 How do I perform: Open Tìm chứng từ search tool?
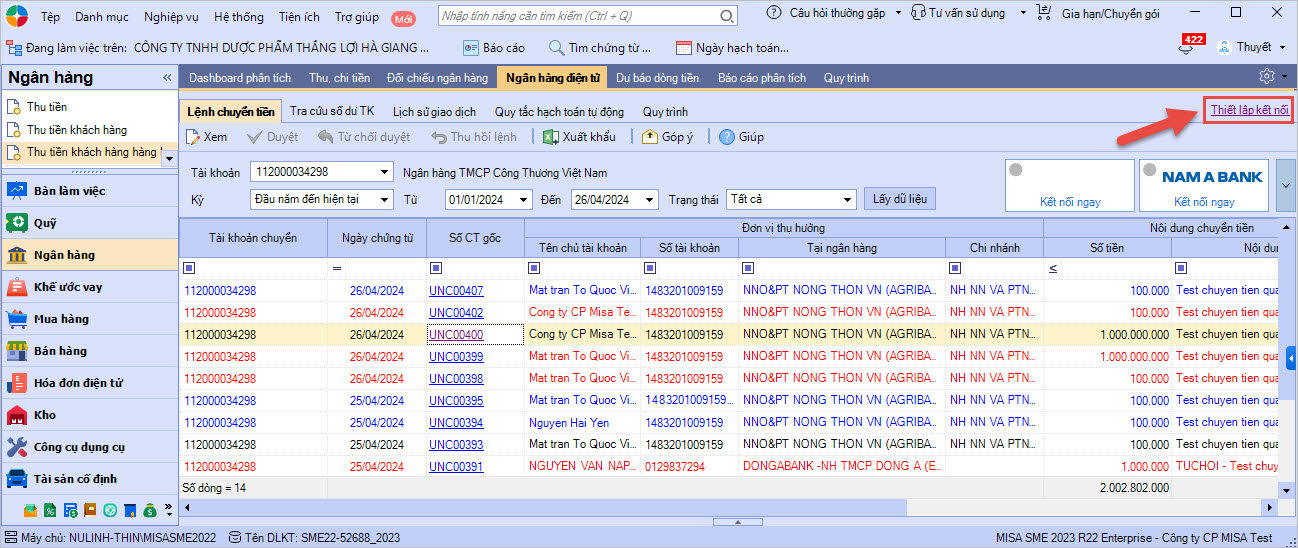point(600,48)
